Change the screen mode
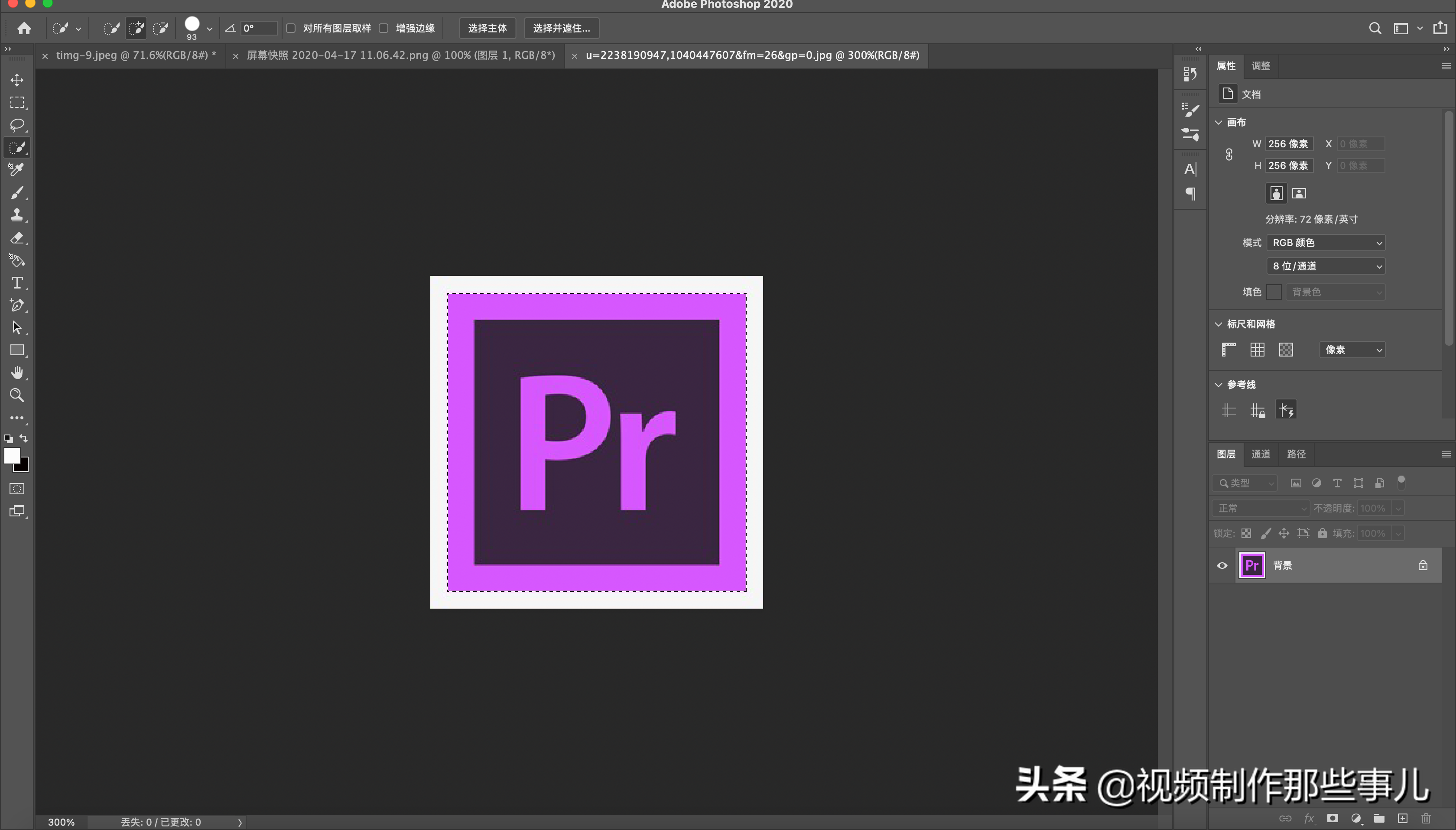Image resolution: width=1456 pixels, height=830 pixels. coord(17,511)
